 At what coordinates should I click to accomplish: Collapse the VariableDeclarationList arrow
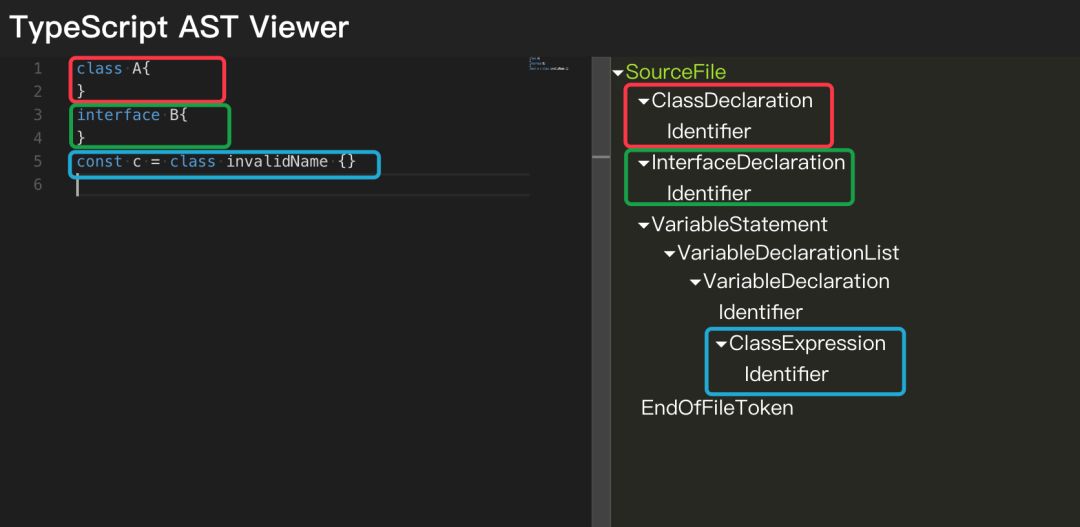[x=669, y=254]
